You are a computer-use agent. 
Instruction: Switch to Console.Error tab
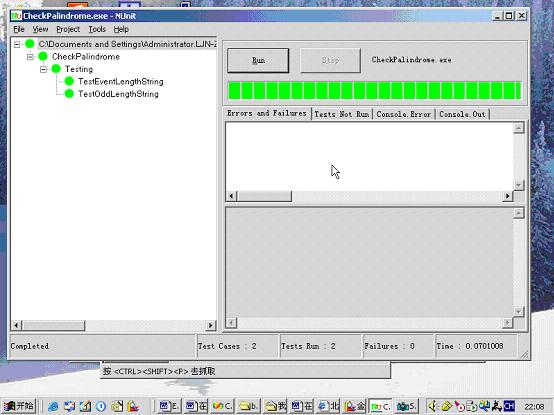[403, 114]
